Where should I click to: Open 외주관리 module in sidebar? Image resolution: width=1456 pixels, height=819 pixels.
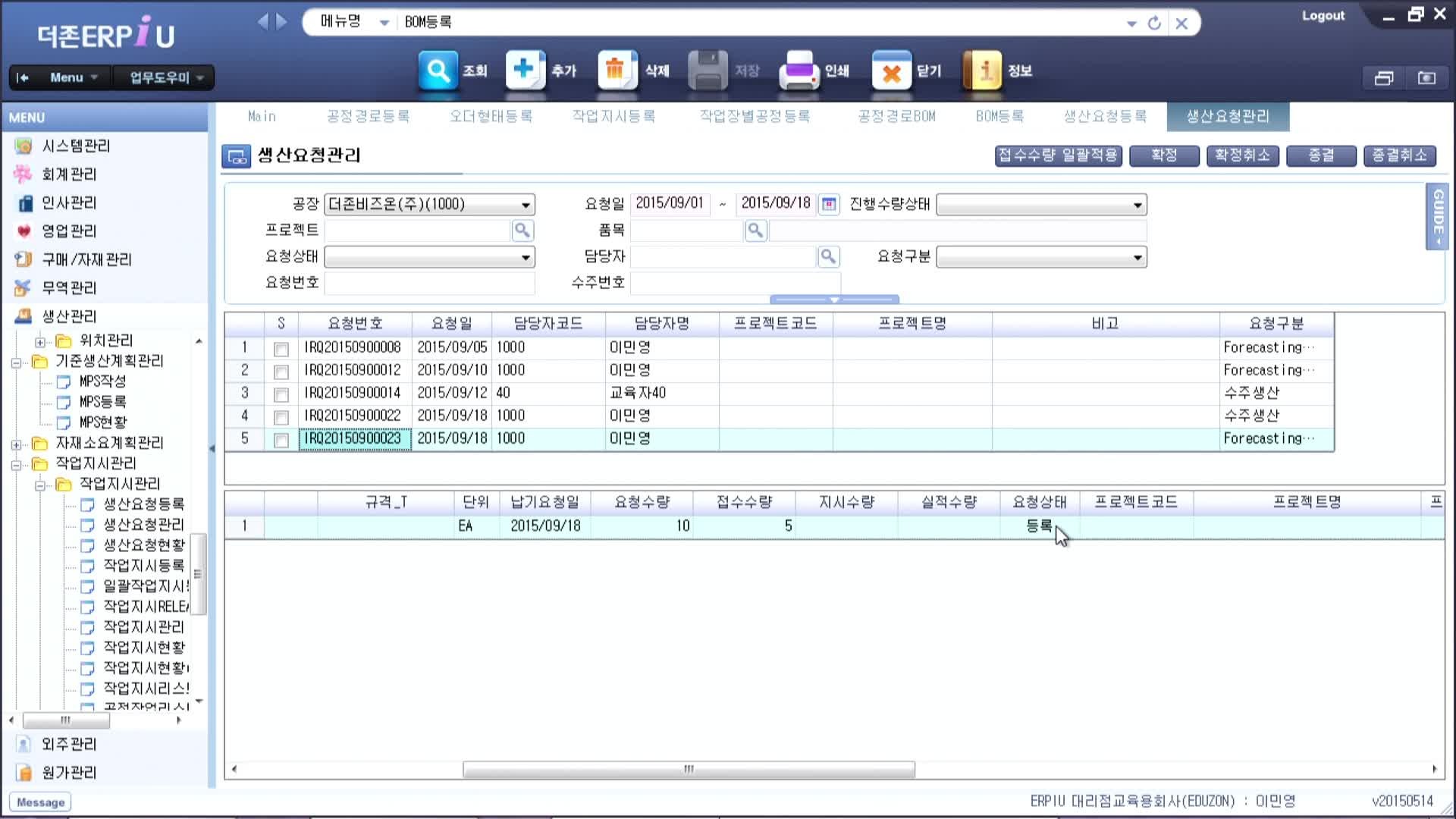(69, 744)
